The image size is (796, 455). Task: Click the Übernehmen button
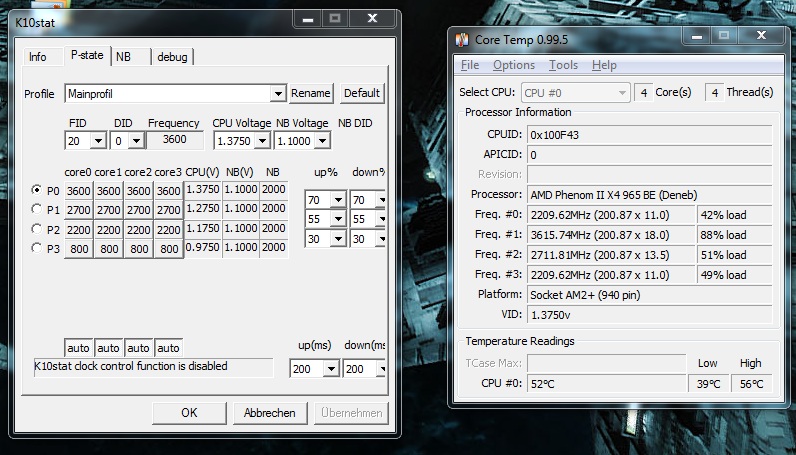(351, 413)
